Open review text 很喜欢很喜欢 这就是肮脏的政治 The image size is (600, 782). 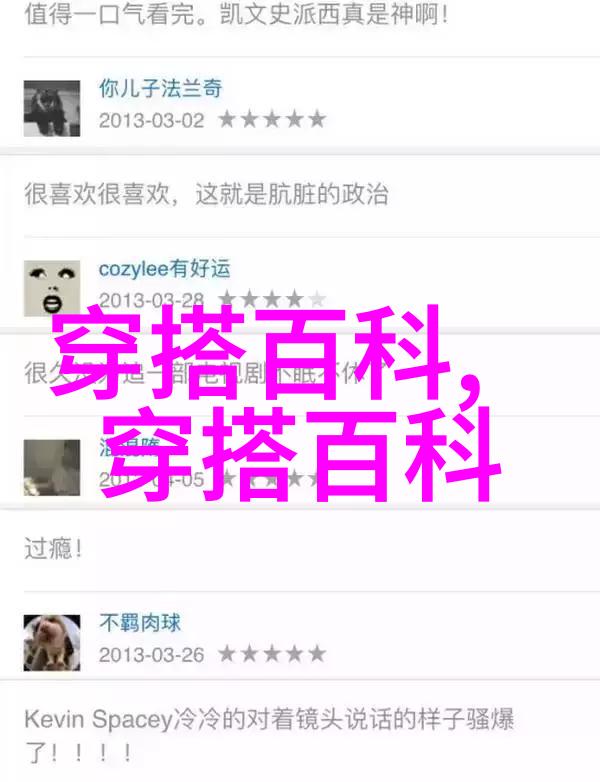coord(206,194)
